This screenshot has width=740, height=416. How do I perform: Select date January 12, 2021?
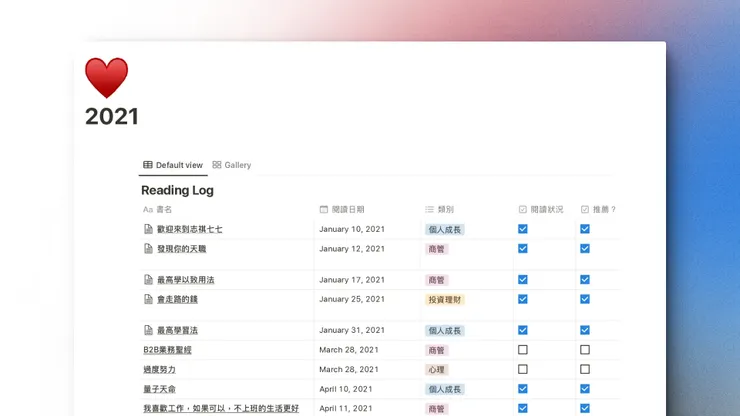click(x=352, y=248)
